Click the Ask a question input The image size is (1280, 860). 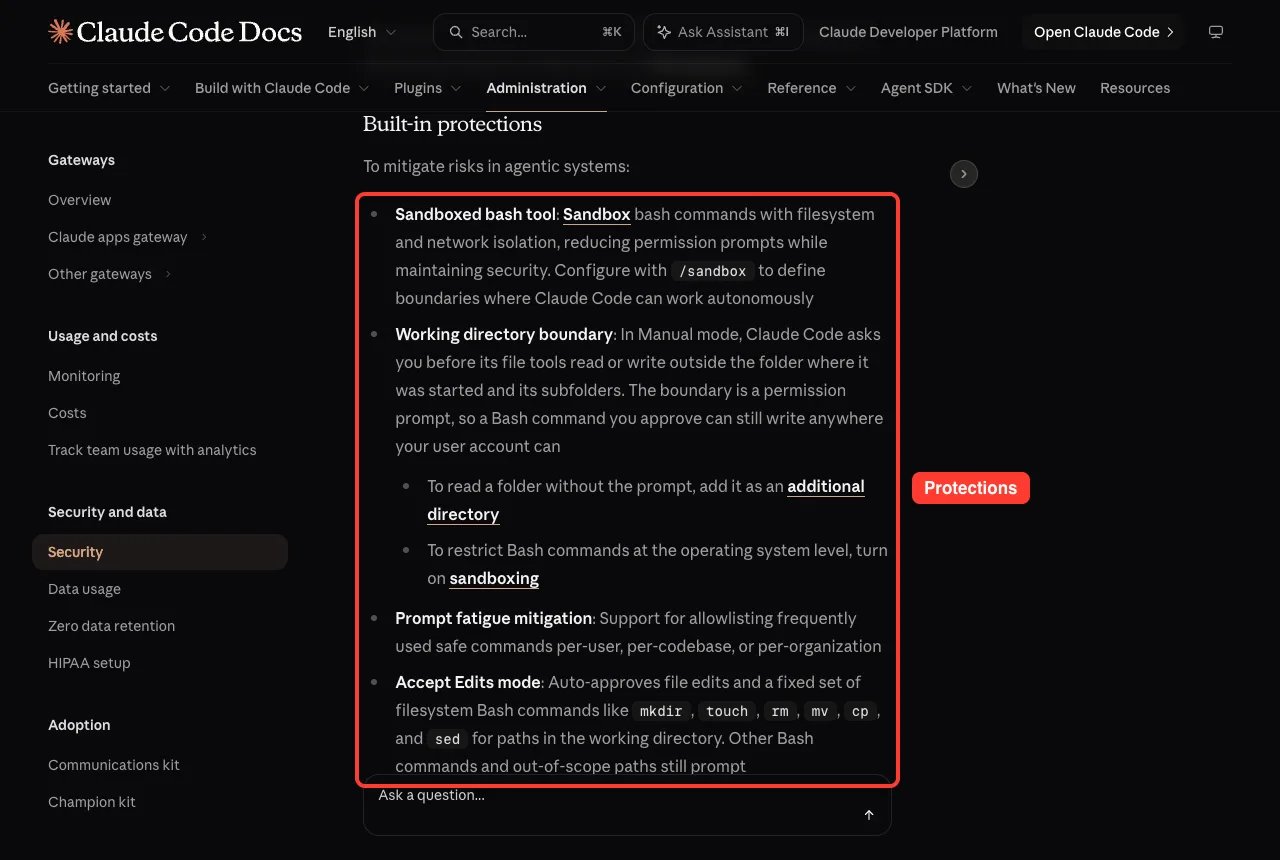click(627, 805)
